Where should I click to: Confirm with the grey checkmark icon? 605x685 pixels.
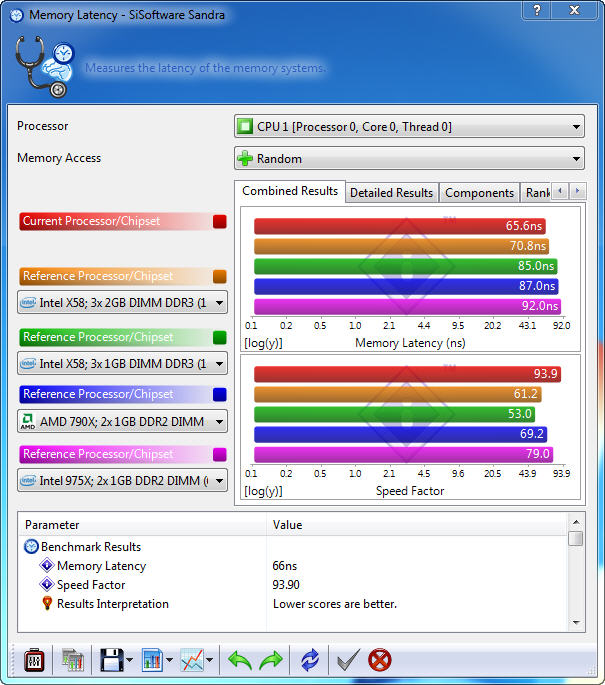[349, 660]
